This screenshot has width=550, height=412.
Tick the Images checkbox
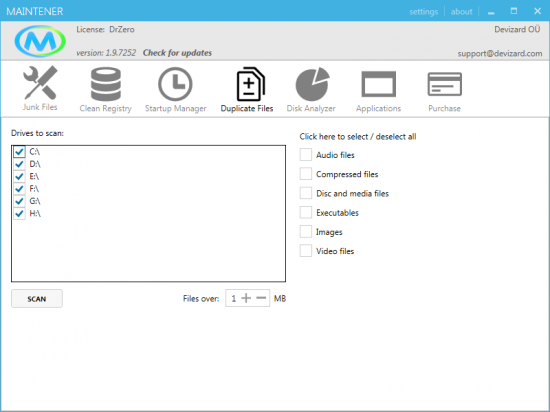click(306, 232)
